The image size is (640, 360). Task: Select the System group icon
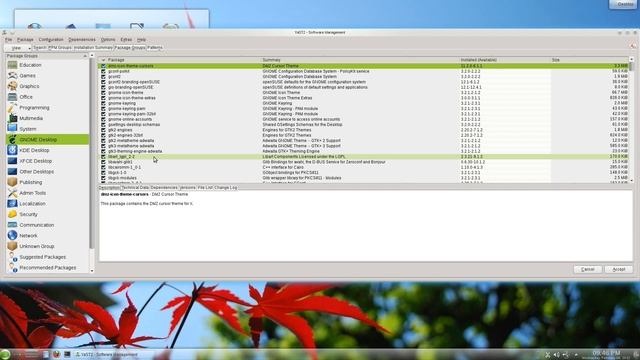pyautogui.click(x=12, y=129)
